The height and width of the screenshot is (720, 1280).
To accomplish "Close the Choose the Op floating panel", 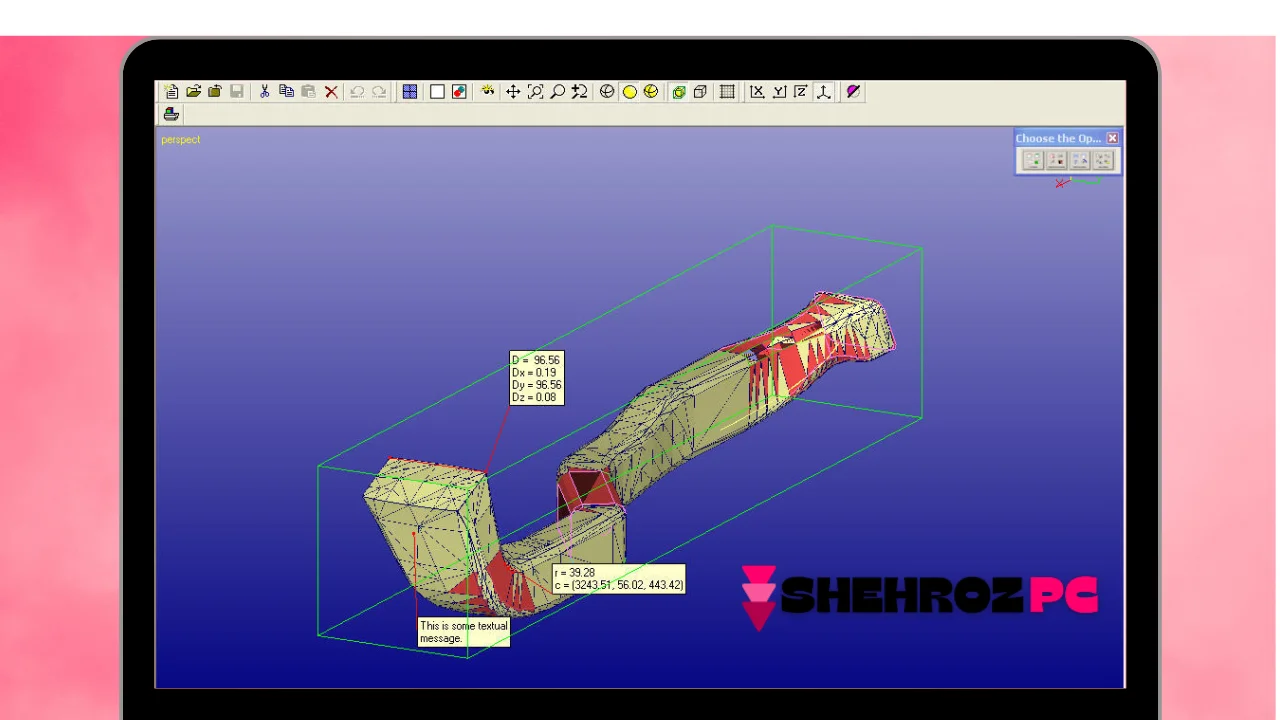I will (x=1112, y=138).
